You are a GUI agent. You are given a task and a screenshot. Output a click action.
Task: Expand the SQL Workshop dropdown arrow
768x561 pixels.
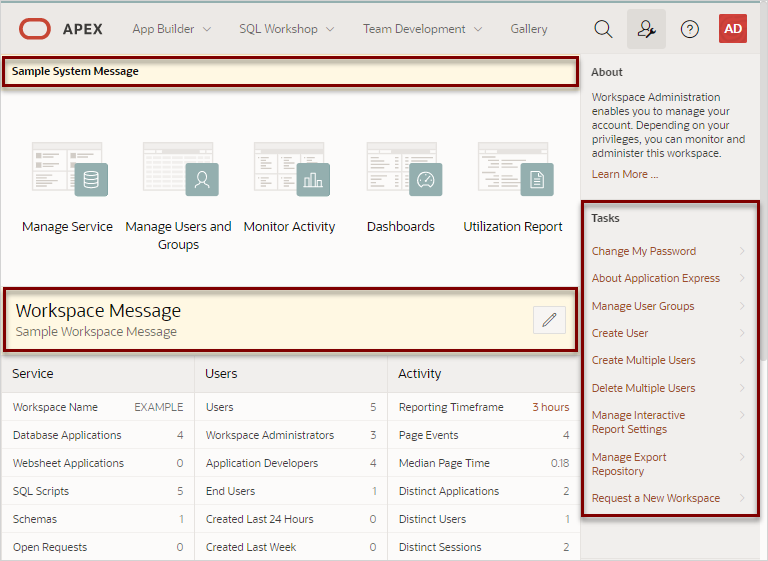point(330,29)
